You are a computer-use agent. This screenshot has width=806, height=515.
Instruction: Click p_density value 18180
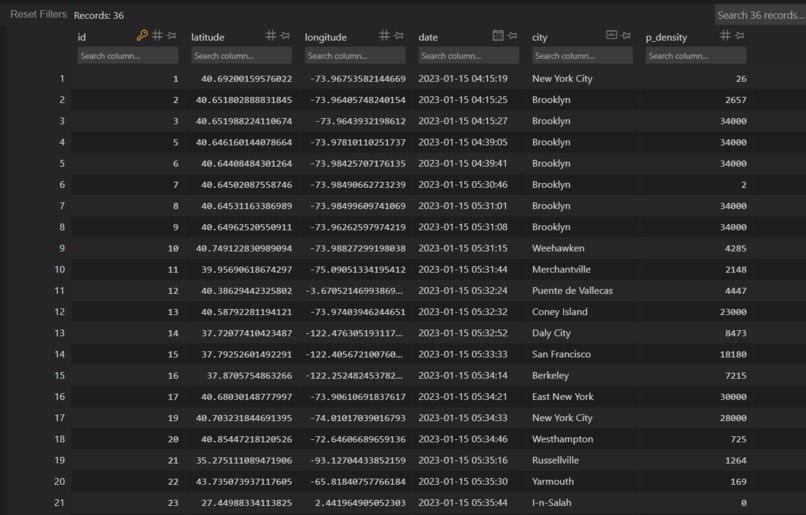[x=734, y=354]
